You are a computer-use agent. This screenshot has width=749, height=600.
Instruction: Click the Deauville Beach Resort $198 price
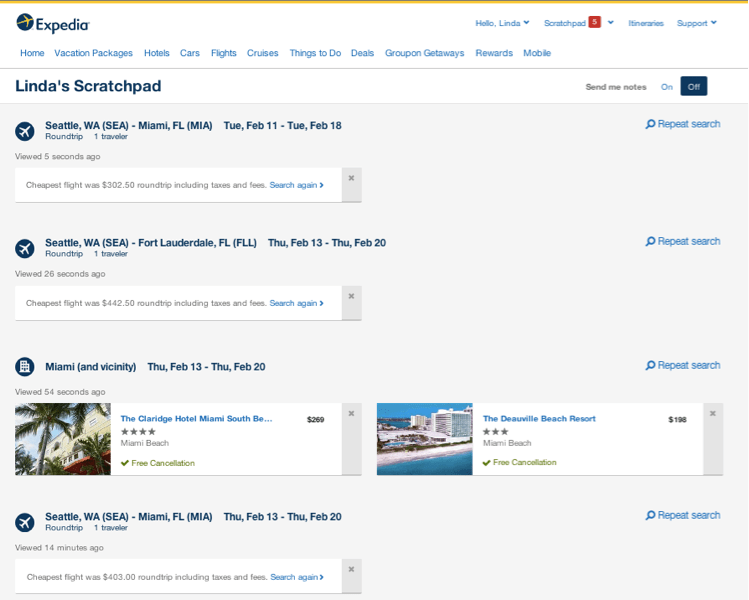[x=677, y=419]
